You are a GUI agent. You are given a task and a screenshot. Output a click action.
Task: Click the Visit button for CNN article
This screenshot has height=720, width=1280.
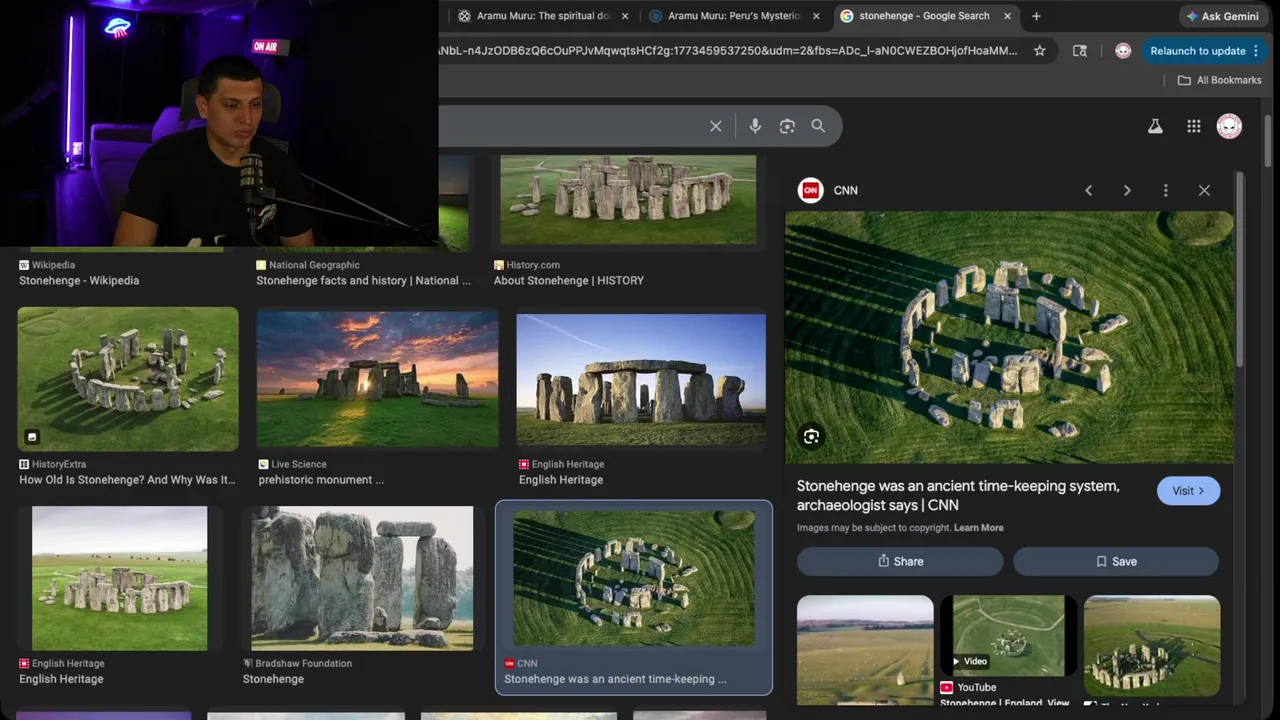tap(1188, 491)
